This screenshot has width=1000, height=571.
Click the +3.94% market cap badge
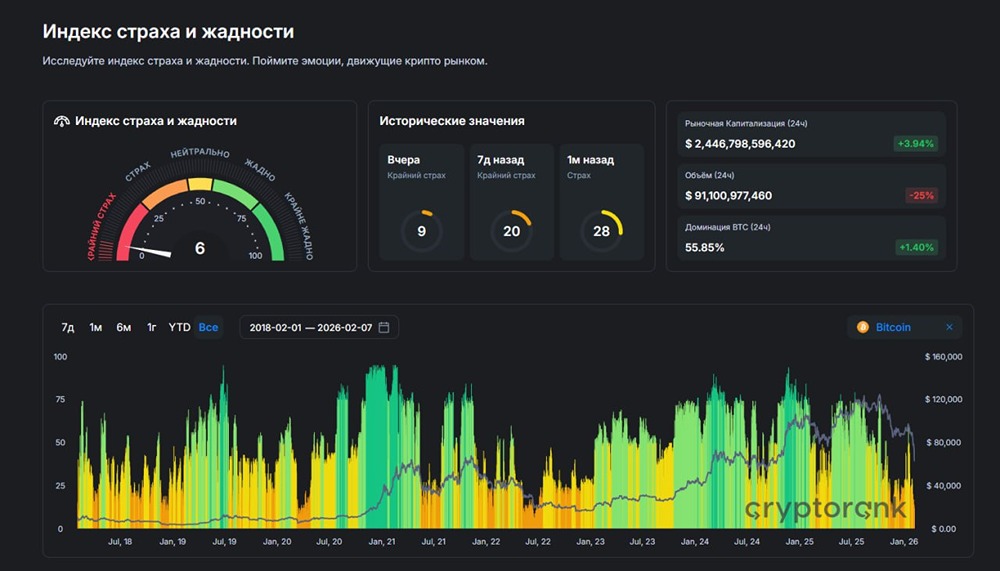915,144
